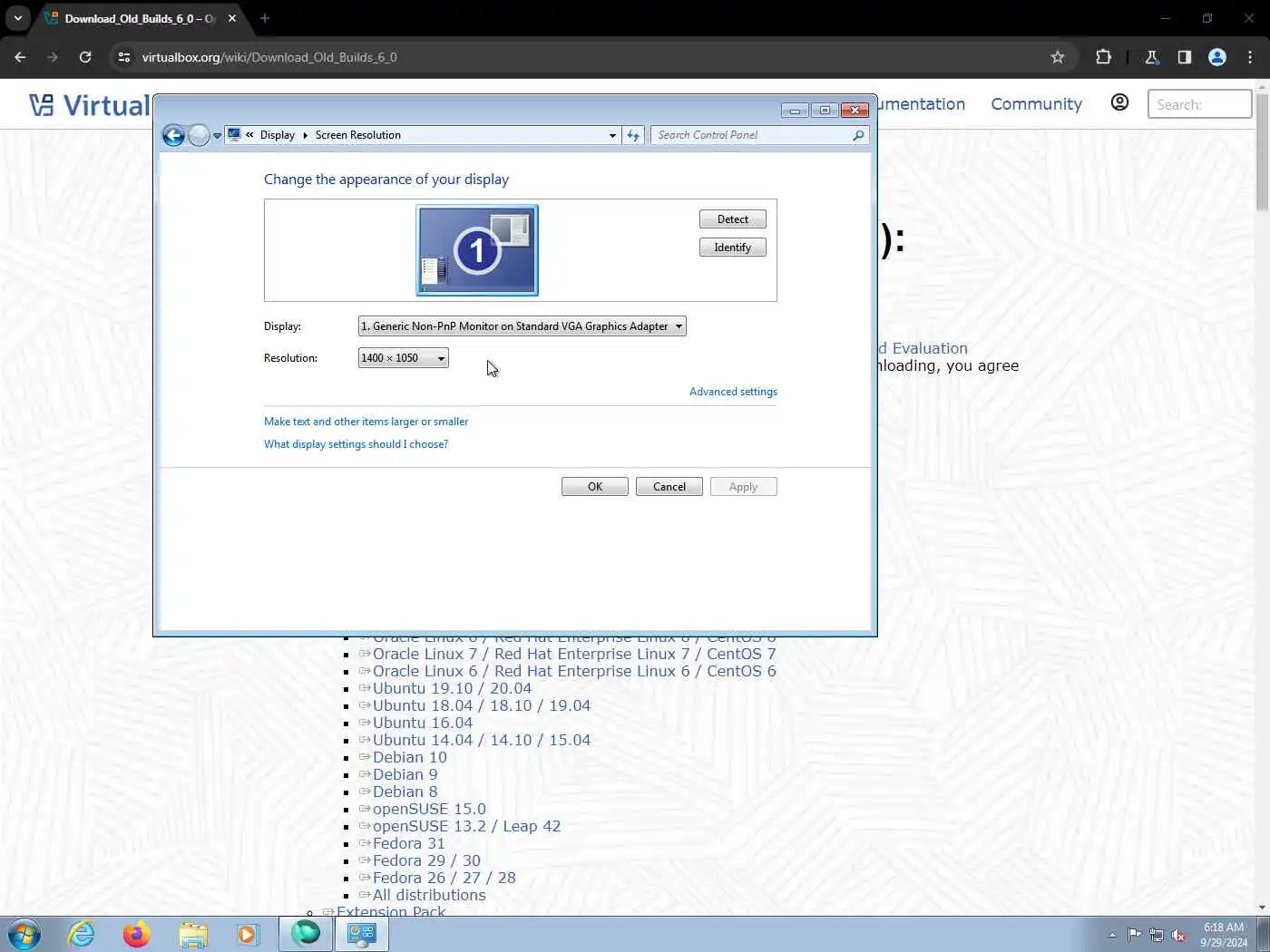The height and width of the screenshot is (952, 1270).
Task: Select the Download_Old_Builds_6_0 tab
Action: [x=141, y=18]
